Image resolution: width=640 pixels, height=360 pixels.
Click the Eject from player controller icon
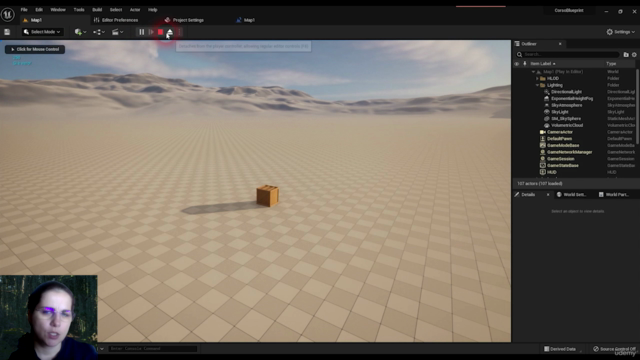point(170,32)
